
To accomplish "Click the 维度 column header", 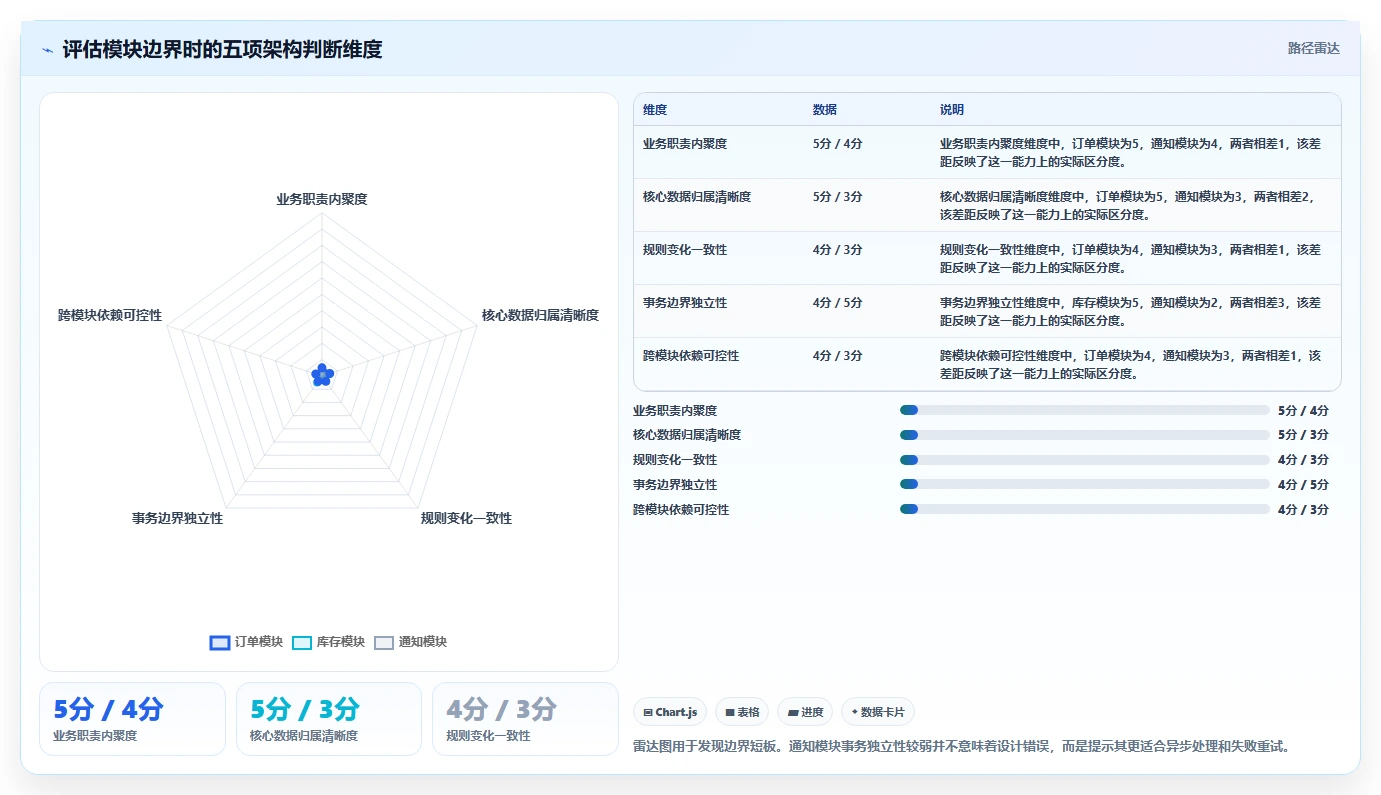I will [655, 110].
